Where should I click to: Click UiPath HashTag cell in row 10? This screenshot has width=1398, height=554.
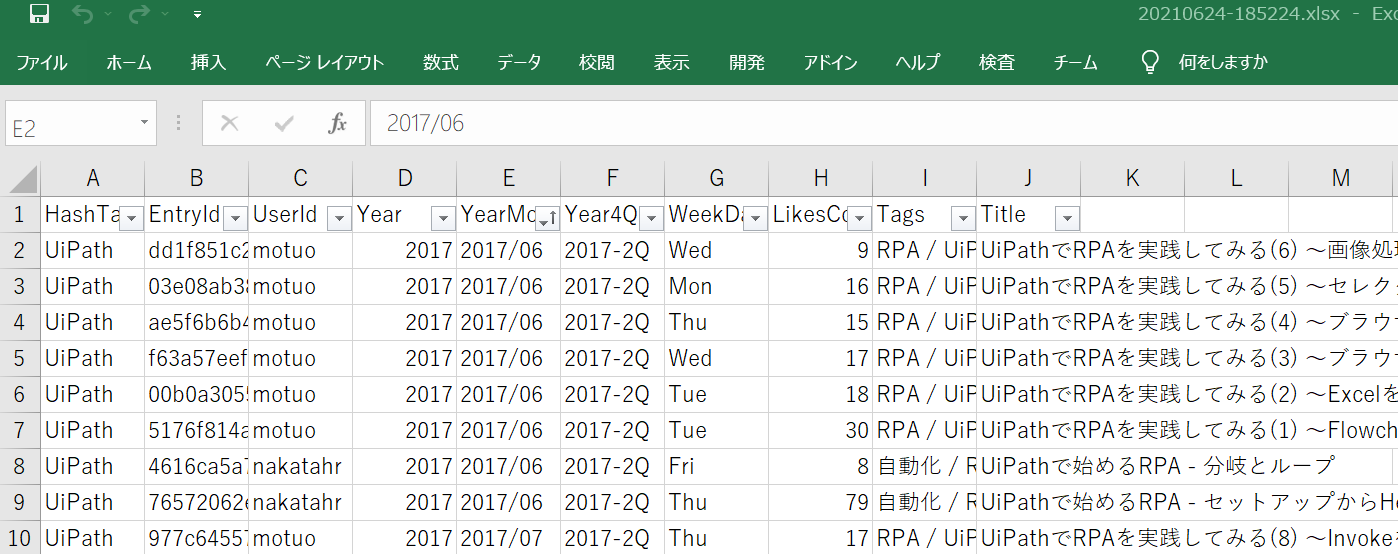pos(93,538)
